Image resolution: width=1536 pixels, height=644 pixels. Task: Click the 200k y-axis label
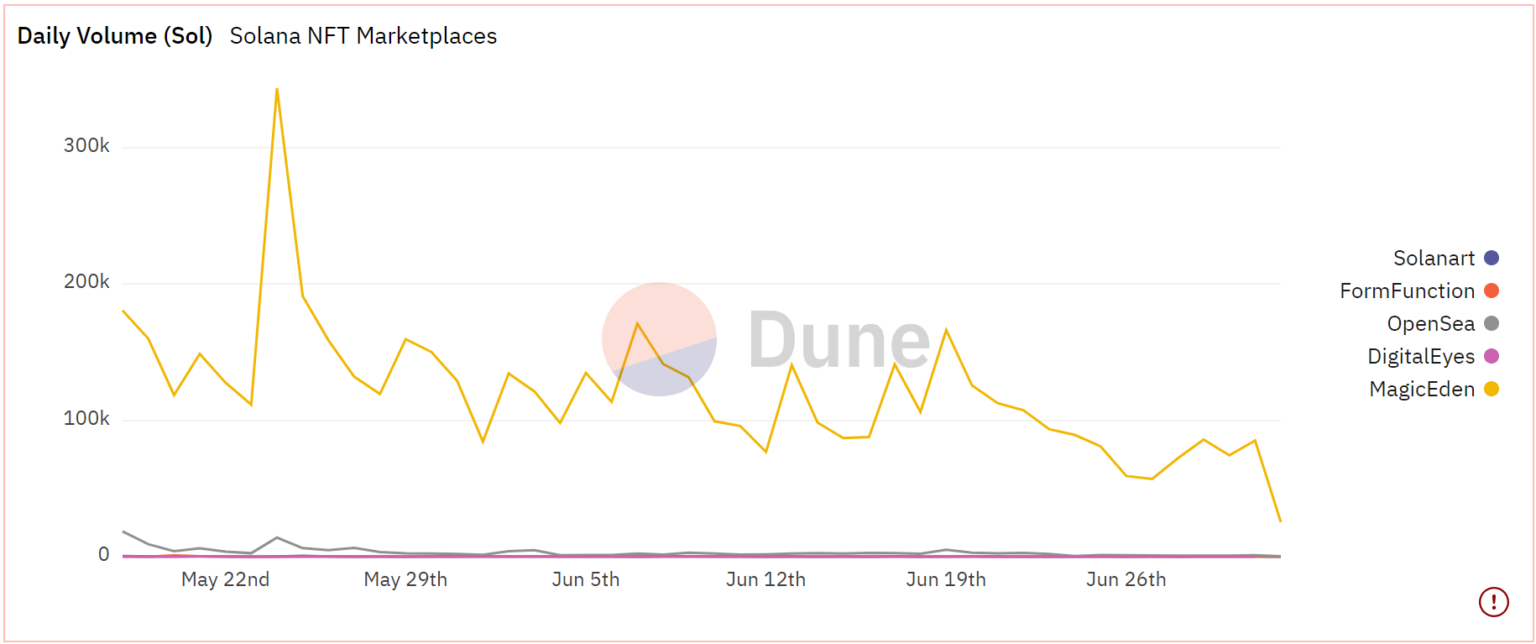click(x=86, y=282)
